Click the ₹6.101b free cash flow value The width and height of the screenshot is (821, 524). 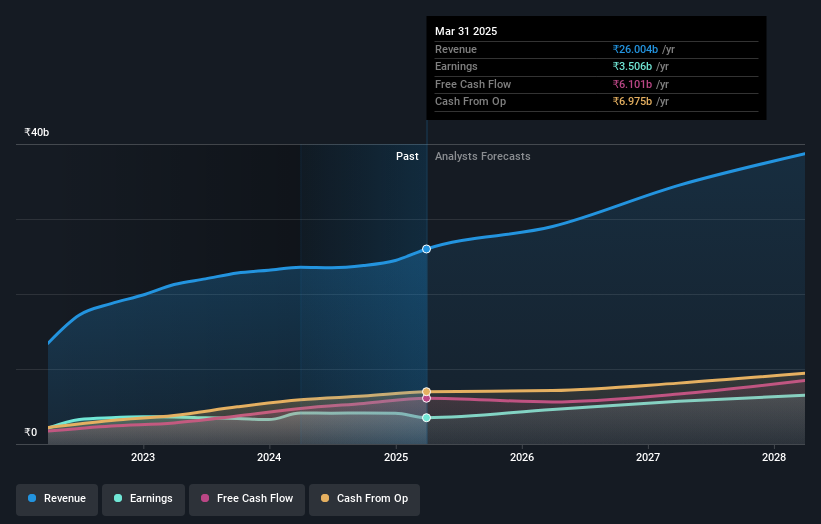(633, 84)
